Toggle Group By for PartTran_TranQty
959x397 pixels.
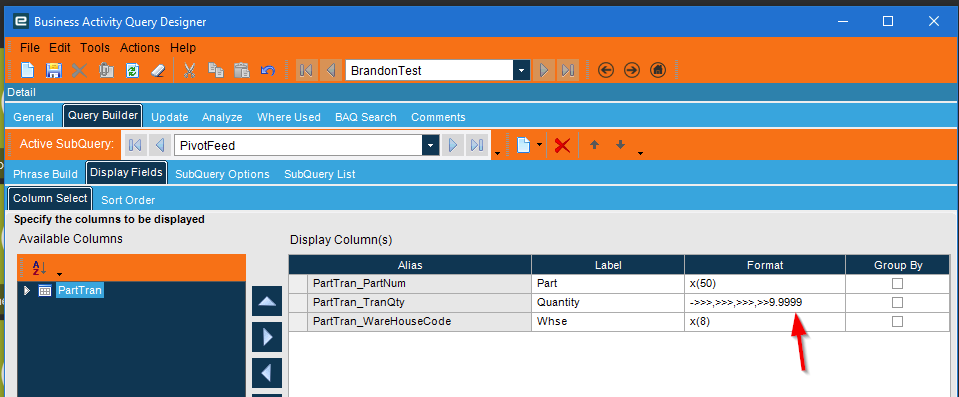897,302
